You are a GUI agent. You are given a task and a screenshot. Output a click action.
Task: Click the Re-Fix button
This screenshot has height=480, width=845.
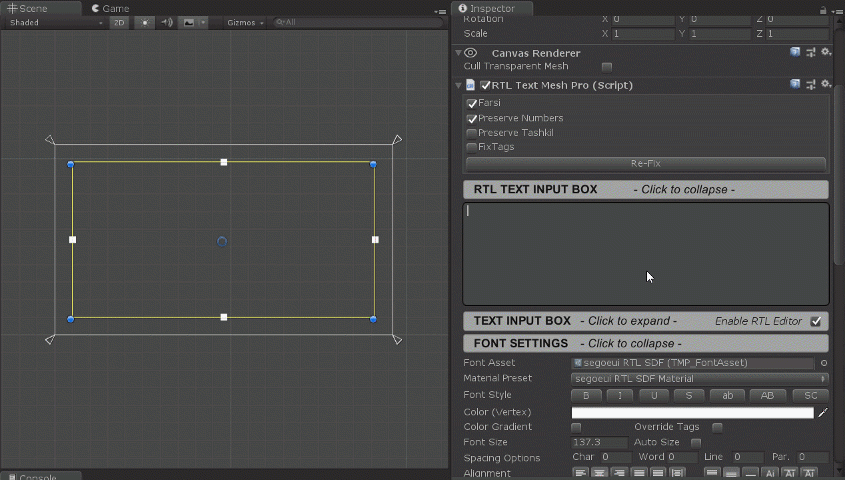[x=646, y=163]
